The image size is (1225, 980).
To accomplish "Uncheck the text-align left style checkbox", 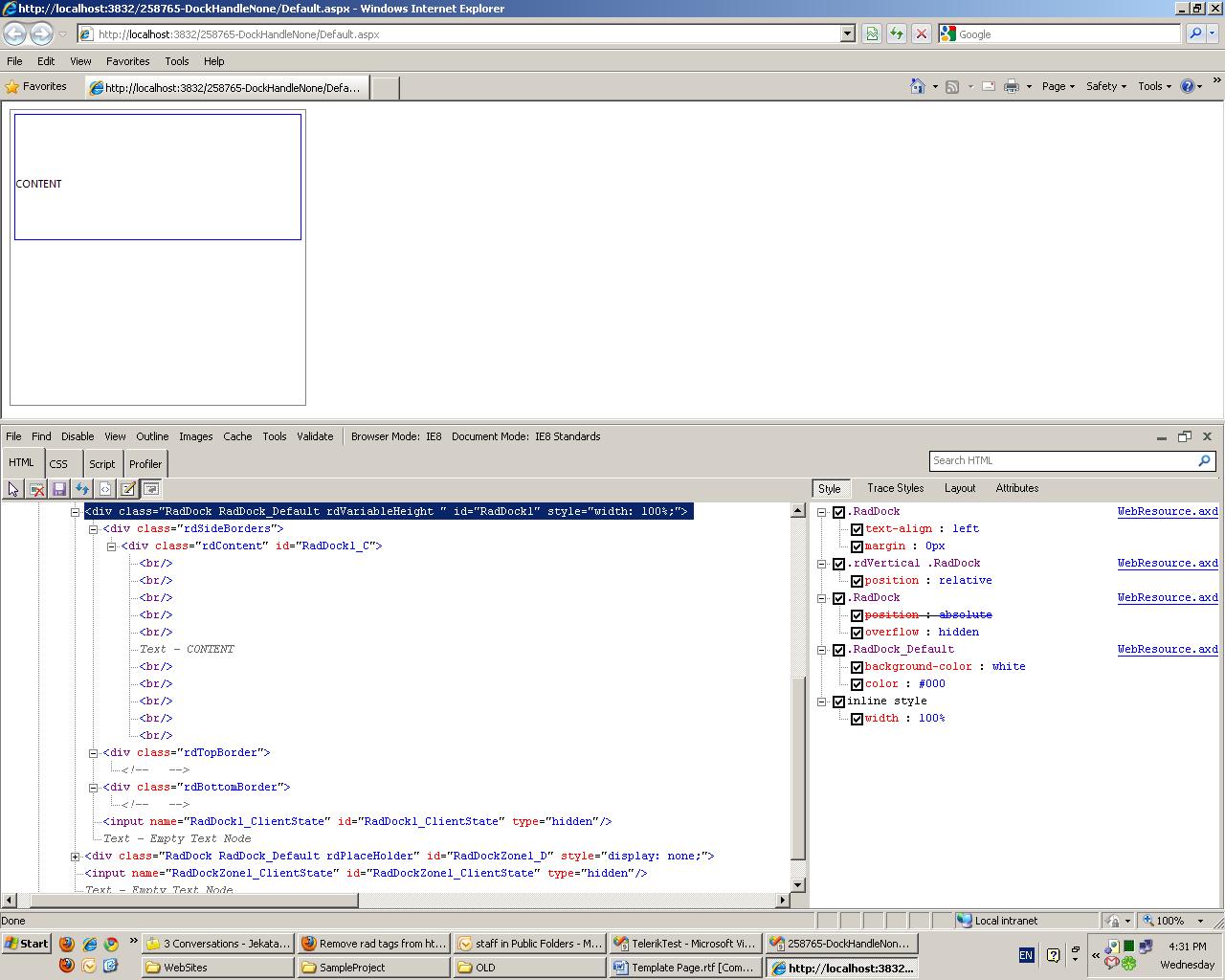I will pos(857,529).
